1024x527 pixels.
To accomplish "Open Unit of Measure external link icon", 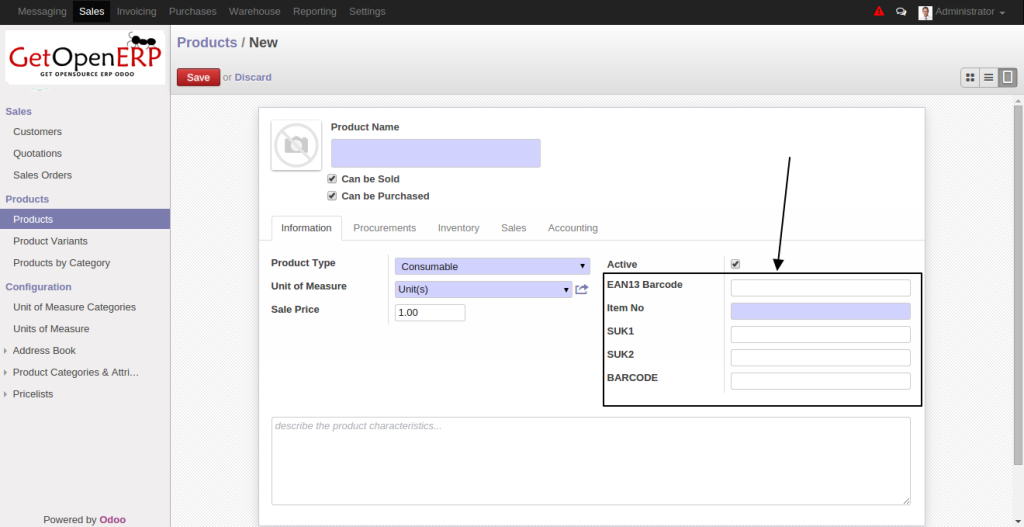I will click(x=582, y=290).
